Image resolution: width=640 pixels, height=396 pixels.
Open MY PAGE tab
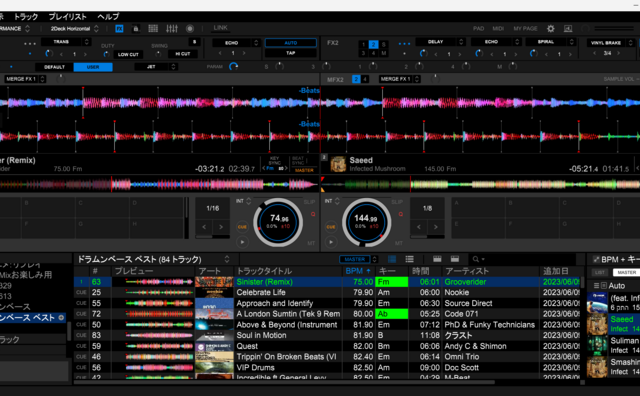click(525, 29)
